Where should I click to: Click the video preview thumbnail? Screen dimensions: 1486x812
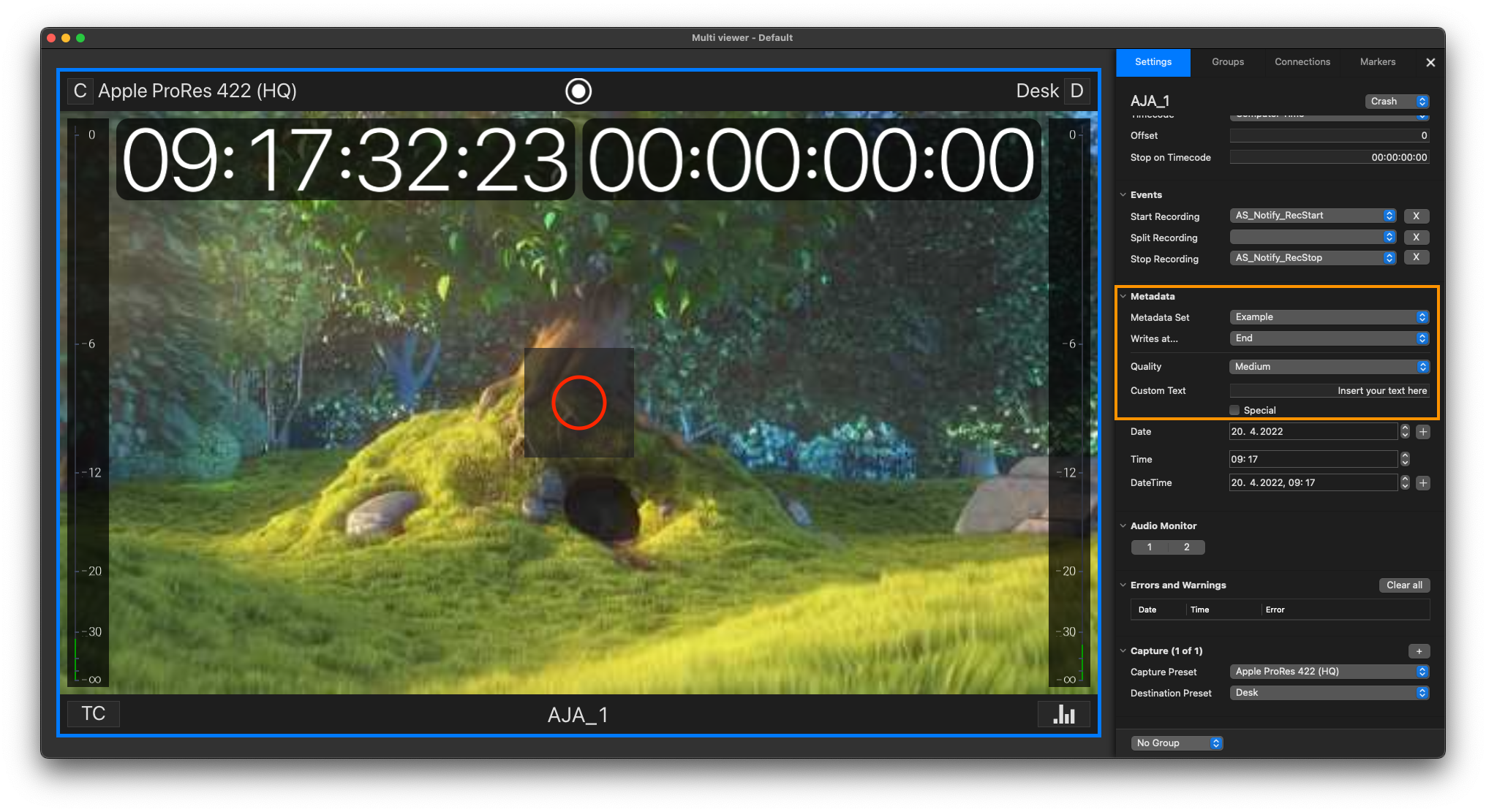click(x=579, y=403)
